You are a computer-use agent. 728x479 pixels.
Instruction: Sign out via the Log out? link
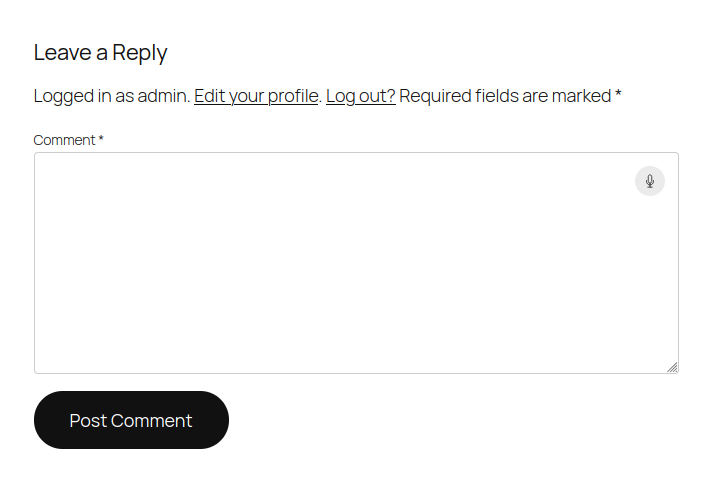pyautogui.click(x=360, y=96)
